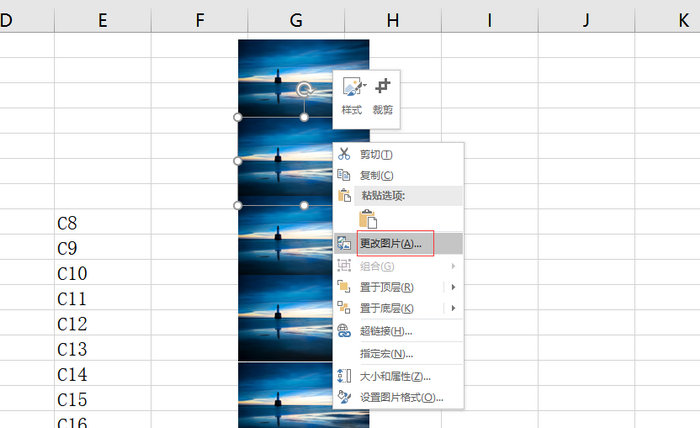The image size is (700, 428).
Task: Open 设置图片格式(O)... menu entry
Action: [399, 397]
